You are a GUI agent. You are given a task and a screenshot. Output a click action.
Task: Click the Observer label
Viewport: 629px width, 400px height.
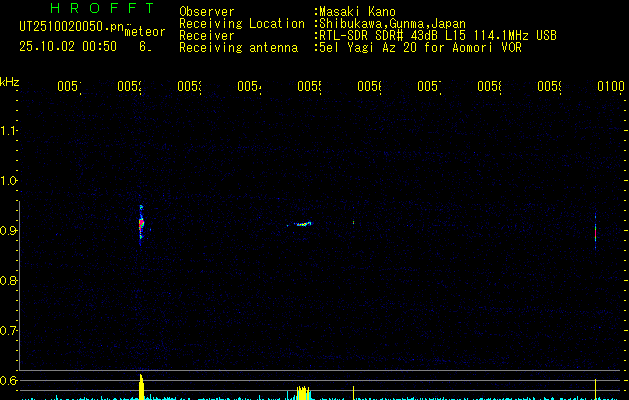(207, 12)
